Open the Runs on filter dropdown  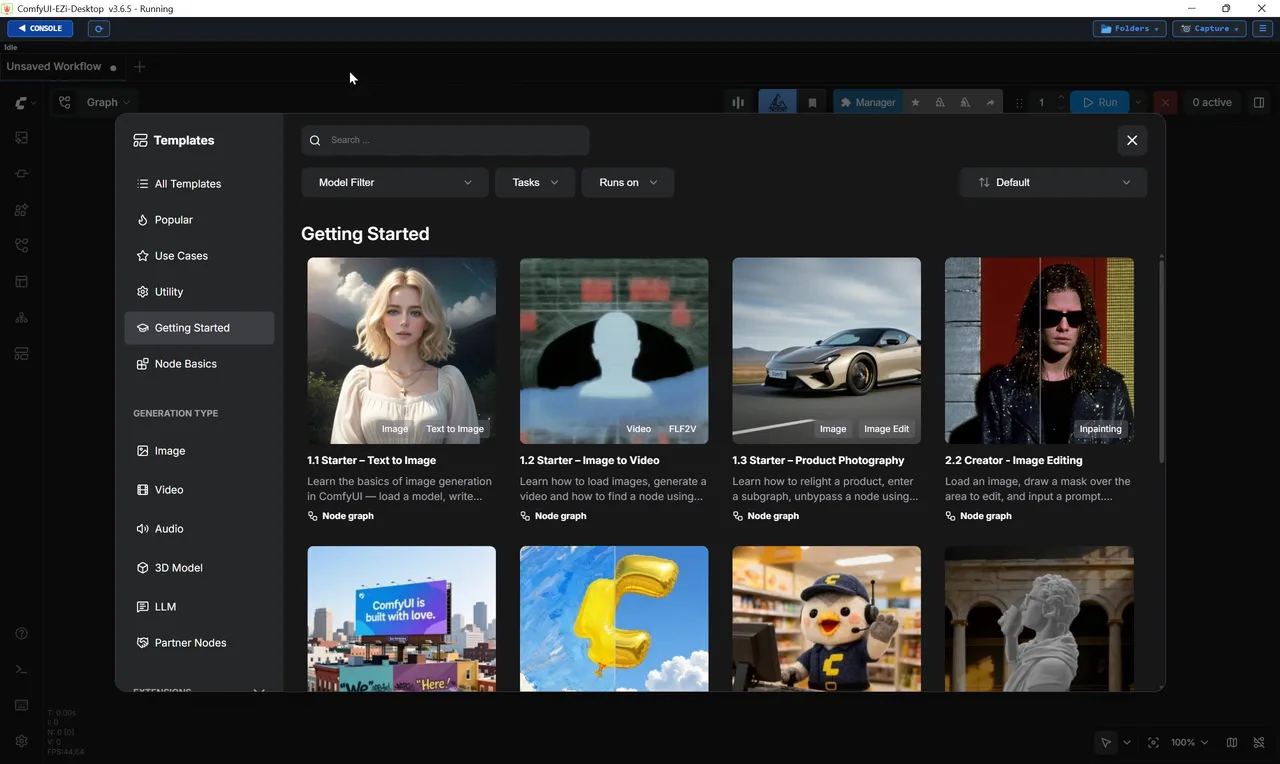[628, 182]
